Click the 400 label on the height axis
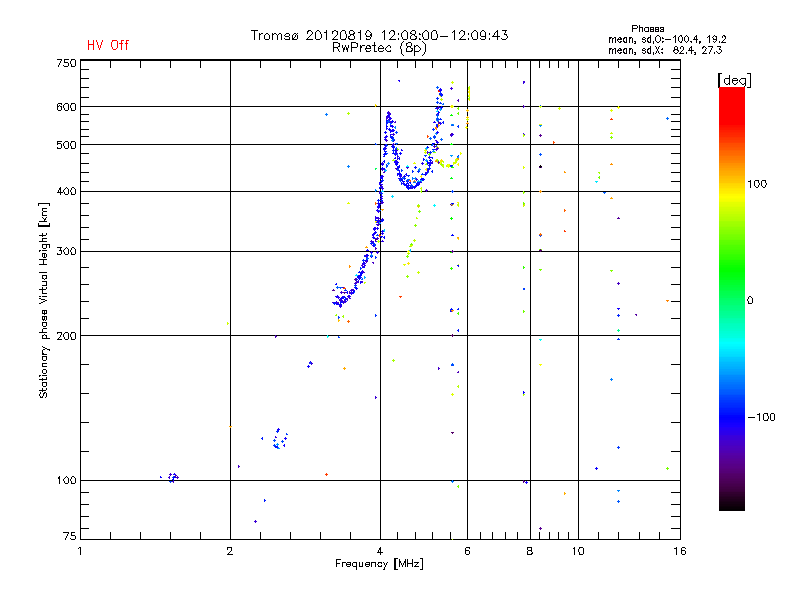 point(66,192)
